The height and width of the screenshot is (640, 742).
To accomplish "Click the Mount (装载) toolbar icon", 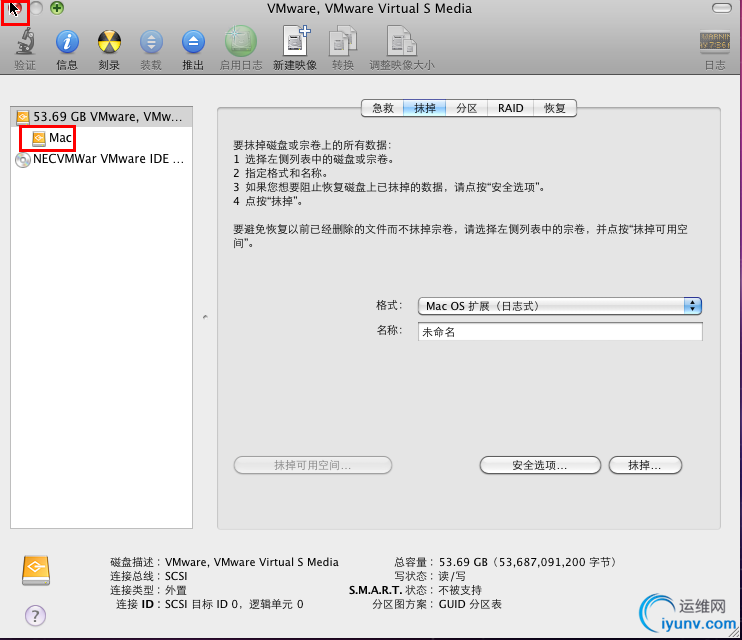I will point(151,42).
